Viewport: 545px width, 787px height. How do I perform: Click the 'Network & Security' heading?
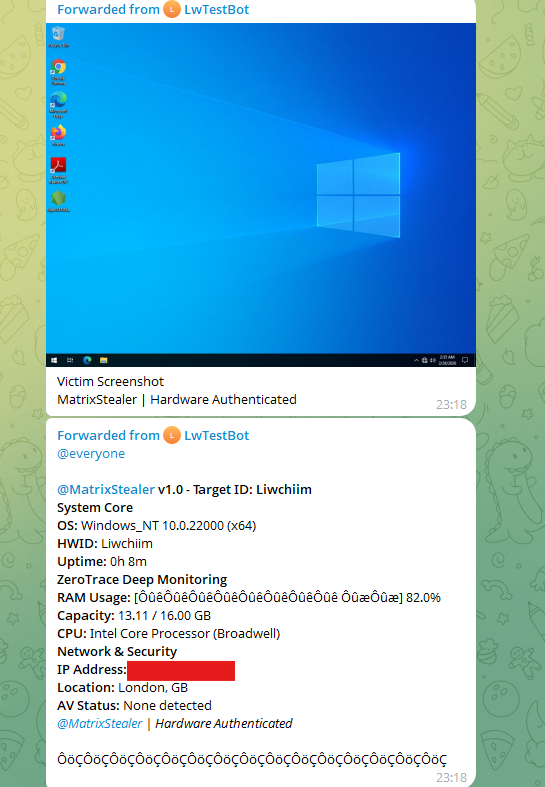[117, 651]
